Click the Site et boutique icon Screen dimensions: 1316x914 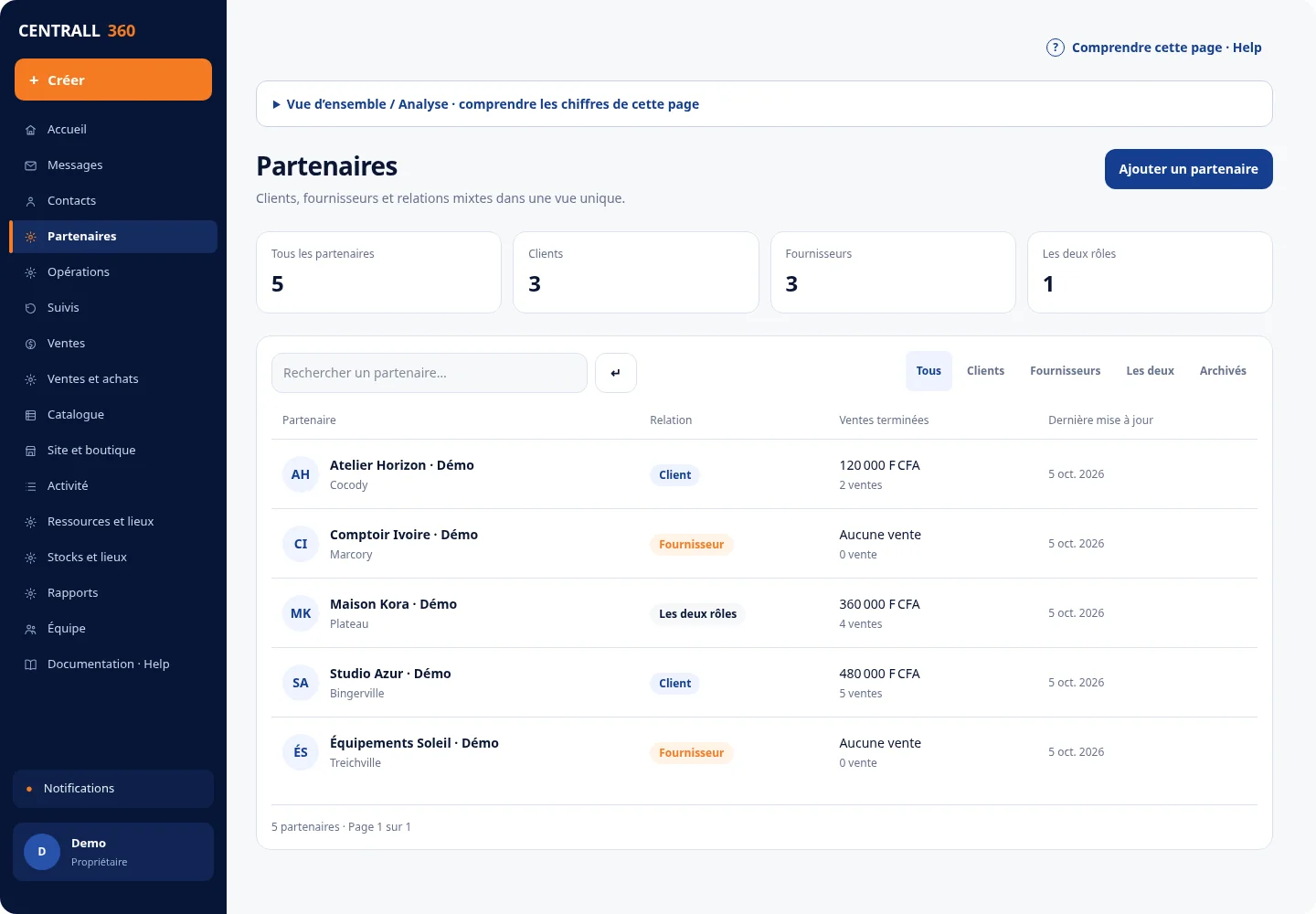(30, 451)
